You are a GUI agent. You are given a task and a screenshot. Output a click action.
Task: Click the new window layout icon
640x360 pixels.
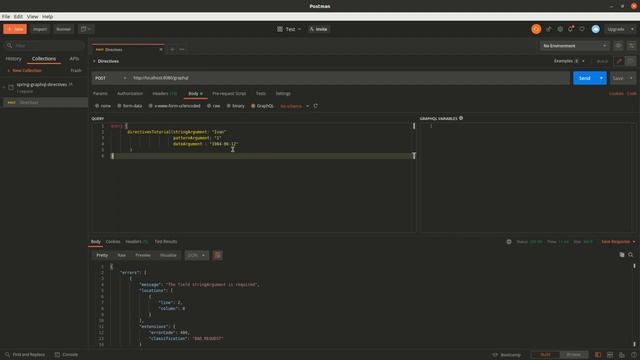(86, 29)
